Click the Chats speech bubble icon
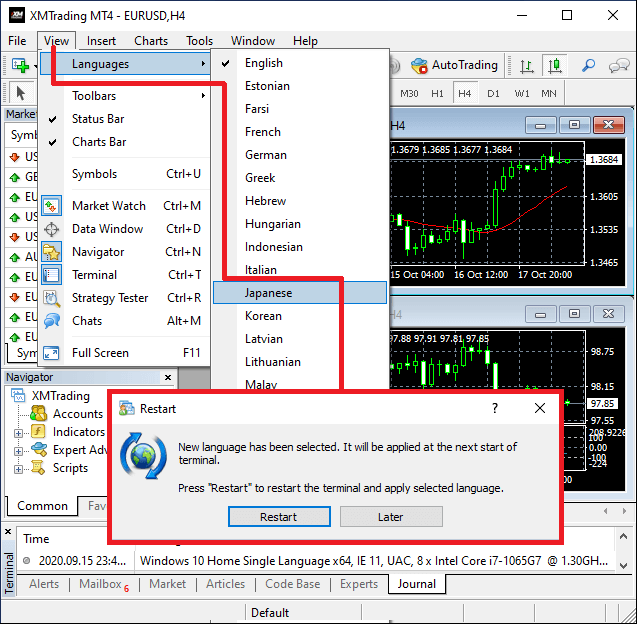 (53, 321)
